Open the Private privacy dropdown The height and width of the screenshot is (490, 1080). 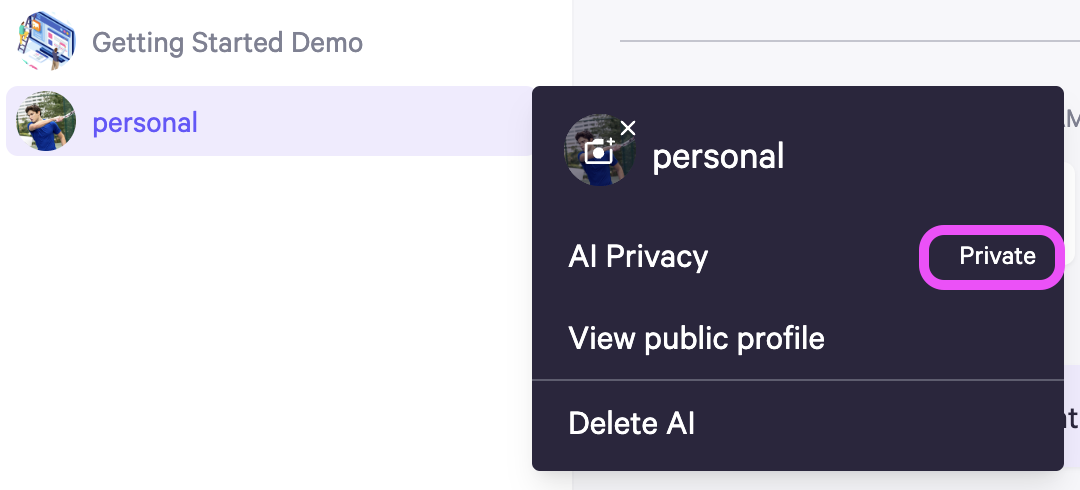pos(993,256)
